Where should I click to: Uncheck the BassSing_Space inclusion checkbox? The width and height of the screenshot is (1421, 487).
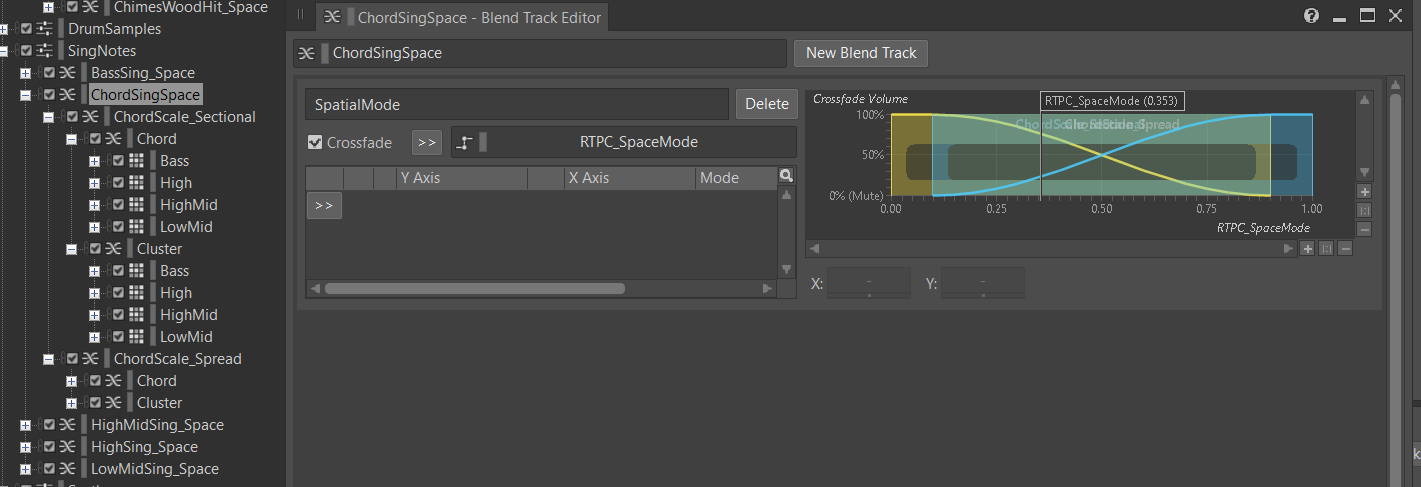point(49,73)
